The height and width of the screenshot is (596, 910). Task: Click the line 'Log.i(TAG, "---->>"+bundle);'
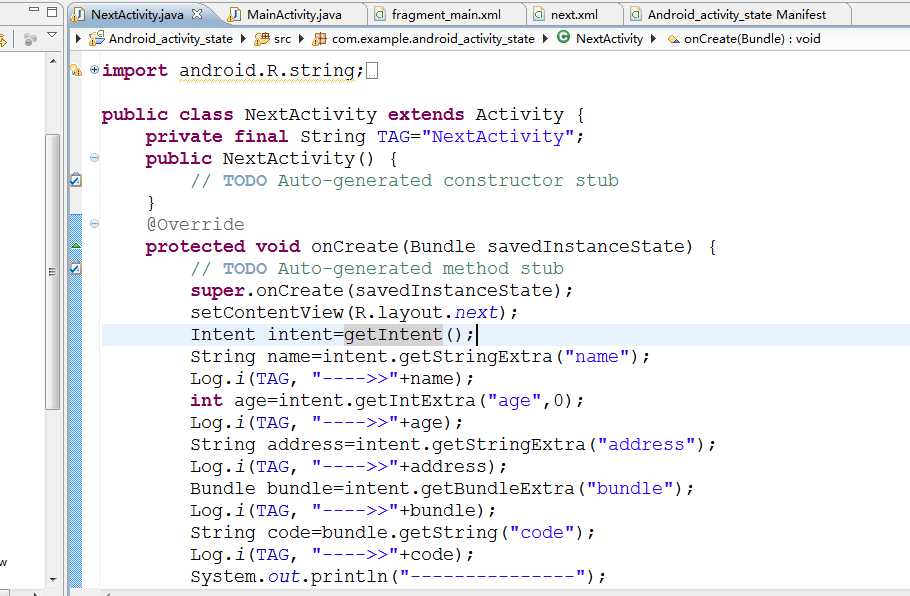click(x=343, y=511)
